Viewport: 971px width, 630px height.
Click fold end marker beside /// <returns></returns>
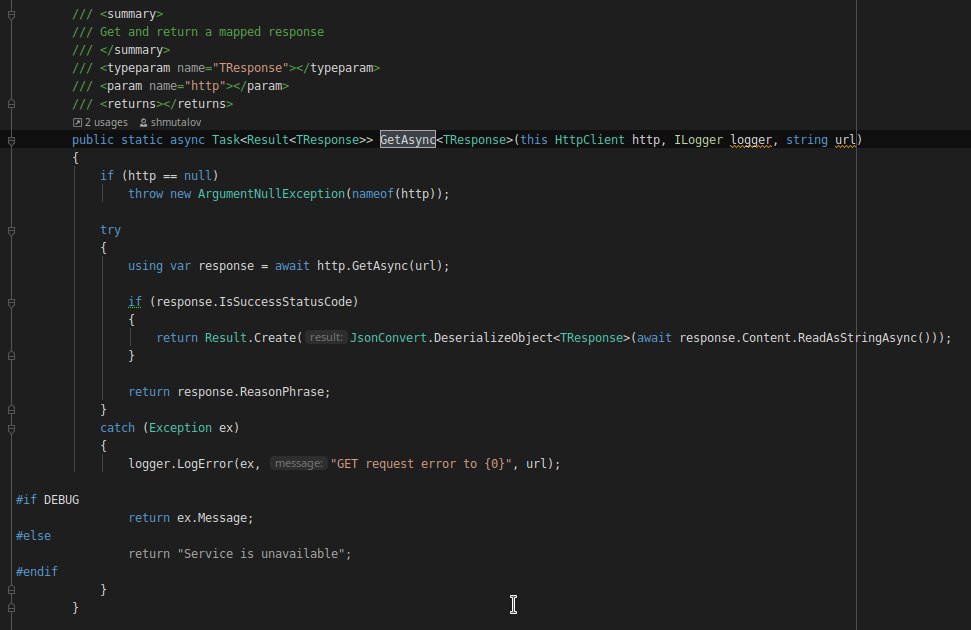[11, 104]
